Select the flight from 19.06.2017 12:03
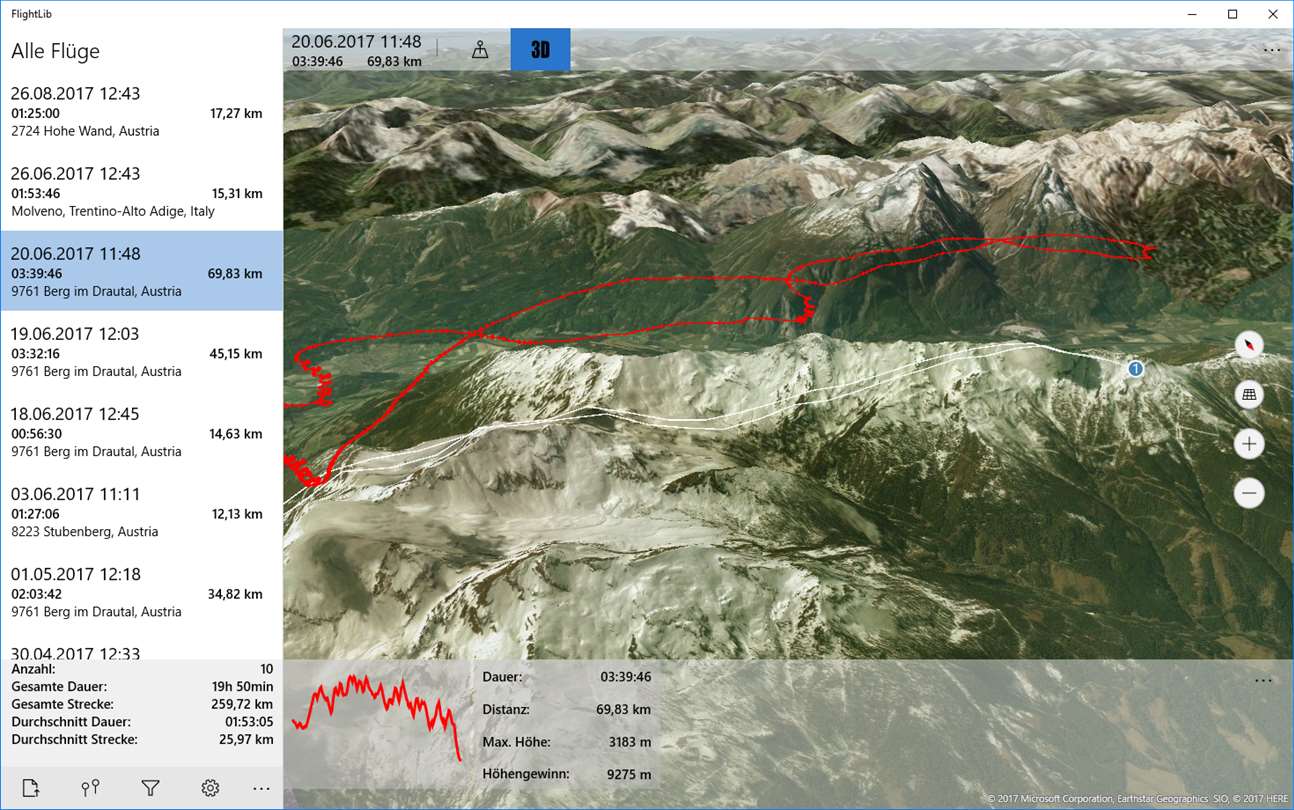The height and width of the screenshot is (810, 1294). (141, 351)
